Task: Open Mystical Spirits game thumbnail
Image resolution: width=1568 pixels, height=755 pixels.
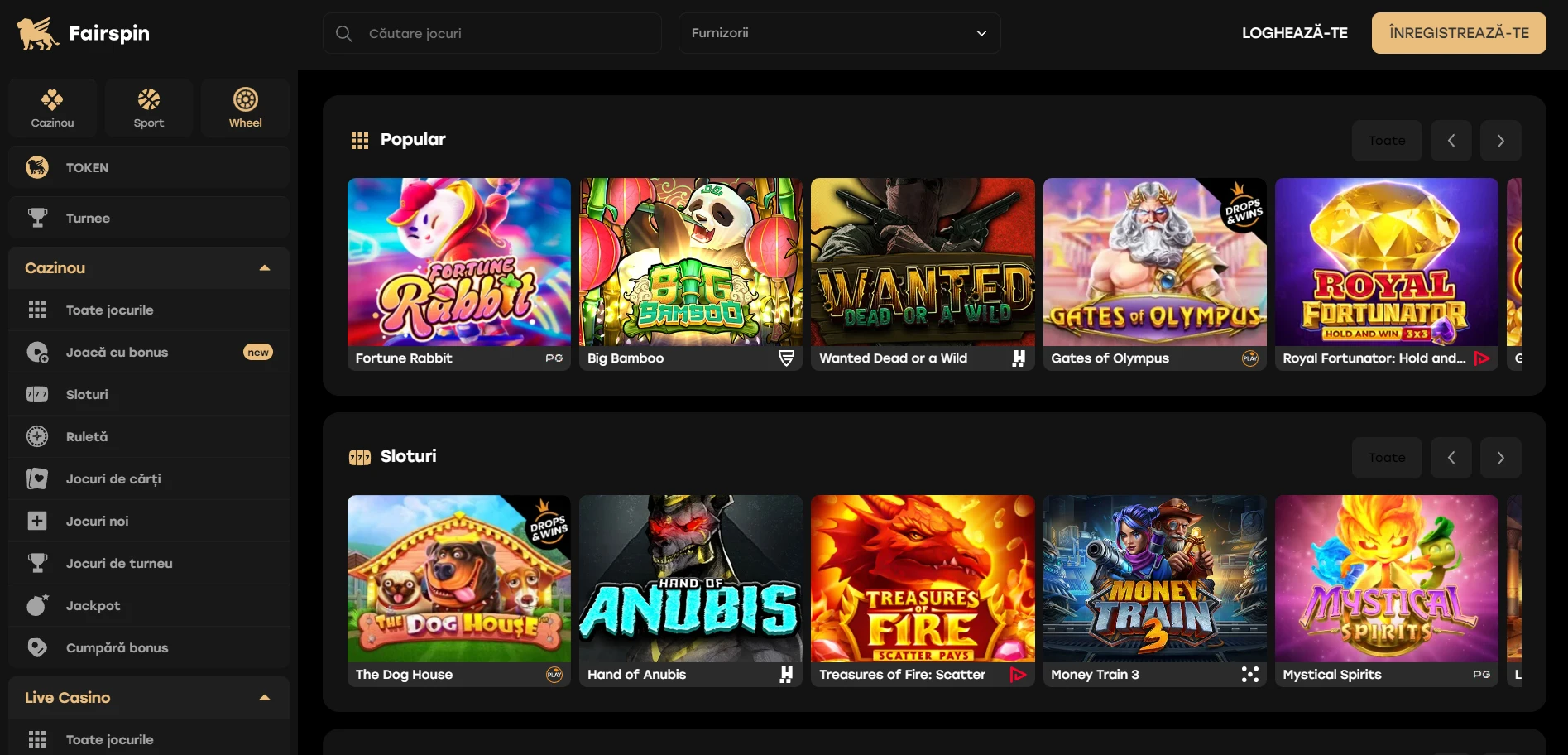Action: pos(1387,579)
